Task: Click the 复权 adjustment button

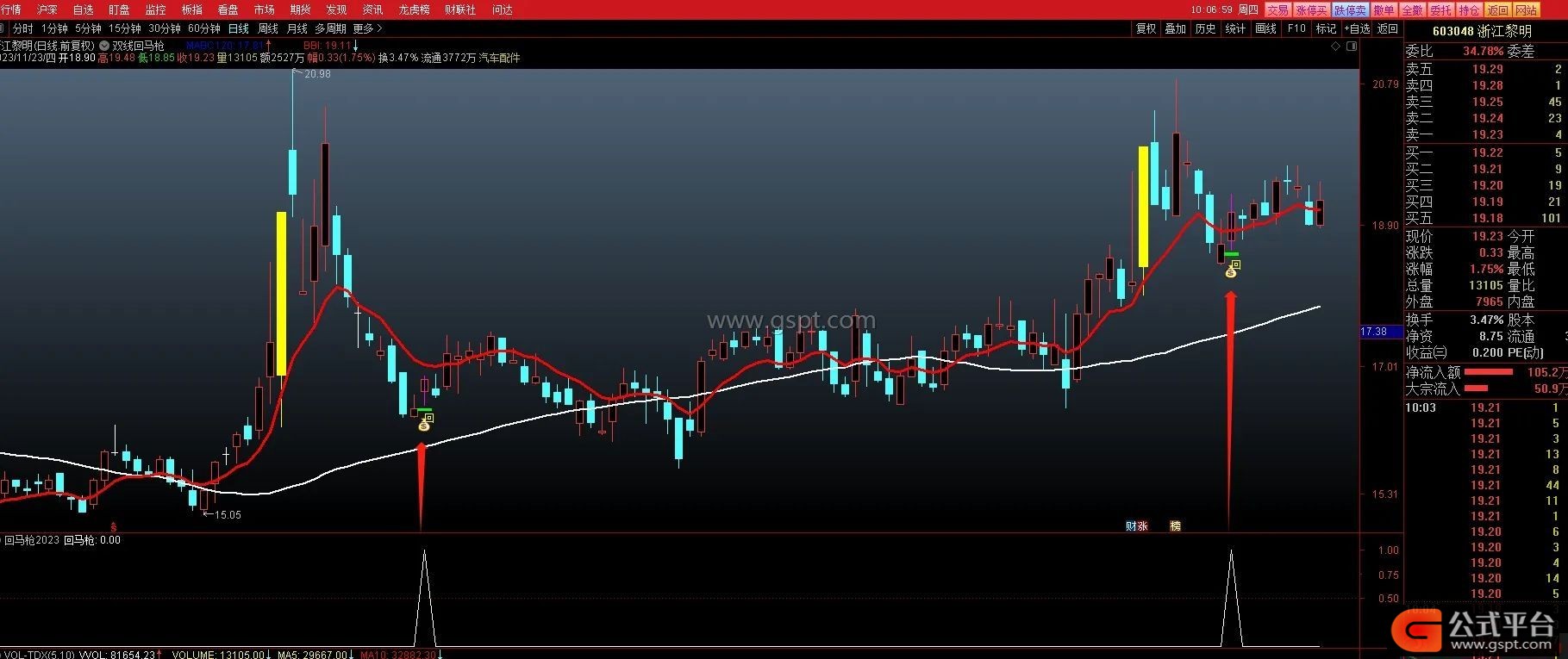Action: click(x=1146, y=28)
